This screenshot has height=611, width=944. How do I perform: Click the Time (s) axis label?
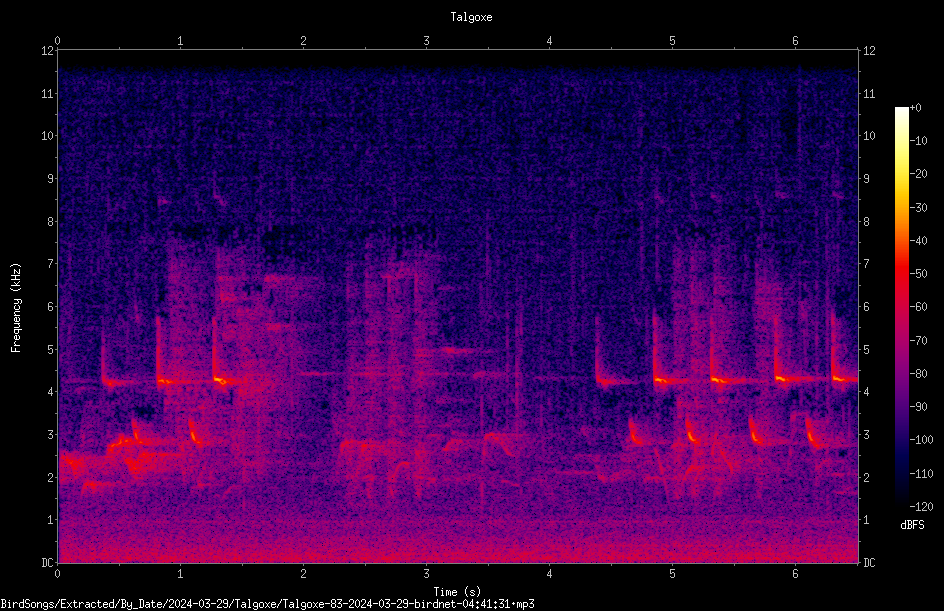(x=457, y=592)
